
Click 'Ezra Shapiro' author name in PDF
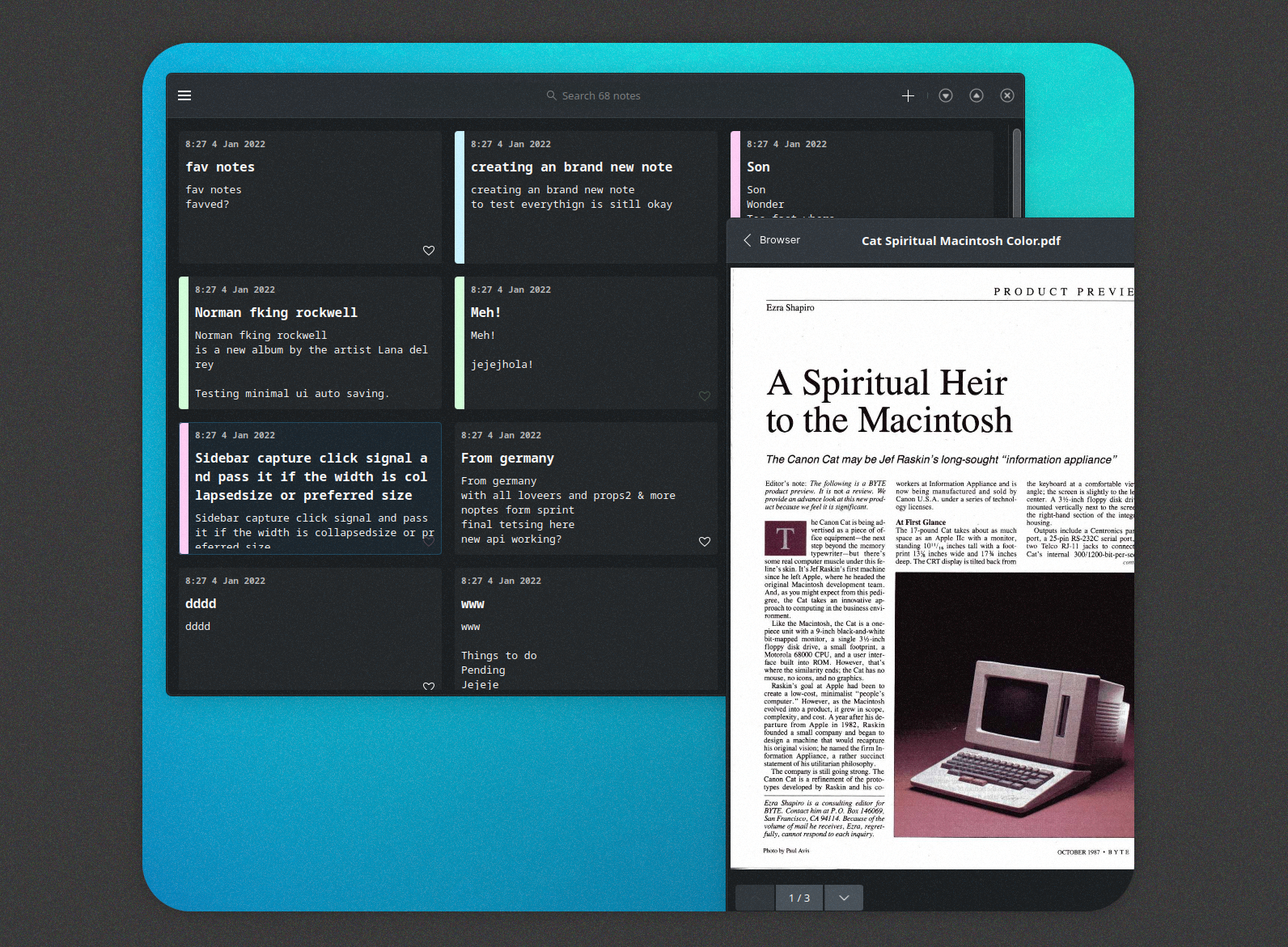[790, 307]
